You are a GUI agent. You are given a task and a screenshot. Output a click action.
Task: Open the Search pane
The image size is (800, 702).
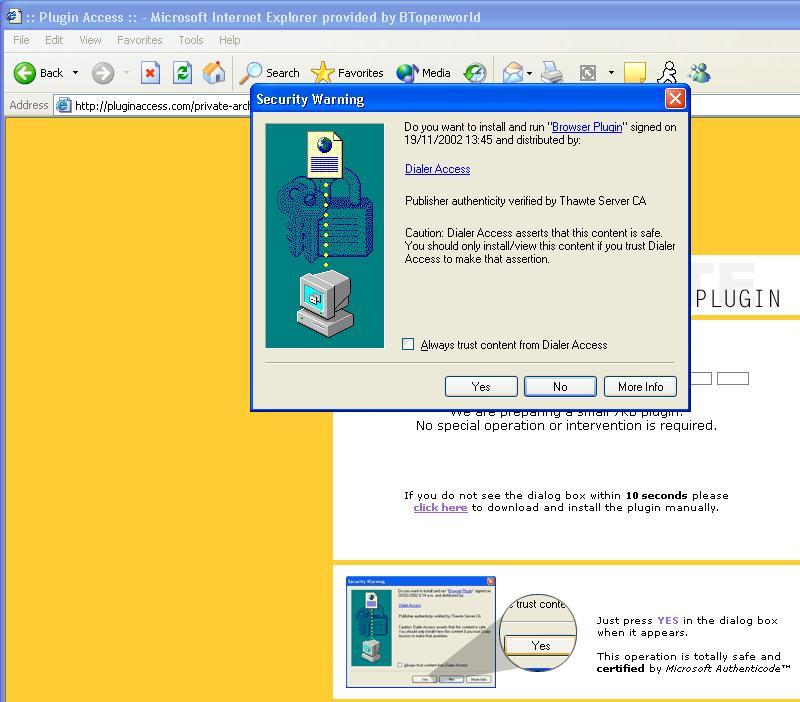[270, 73]
